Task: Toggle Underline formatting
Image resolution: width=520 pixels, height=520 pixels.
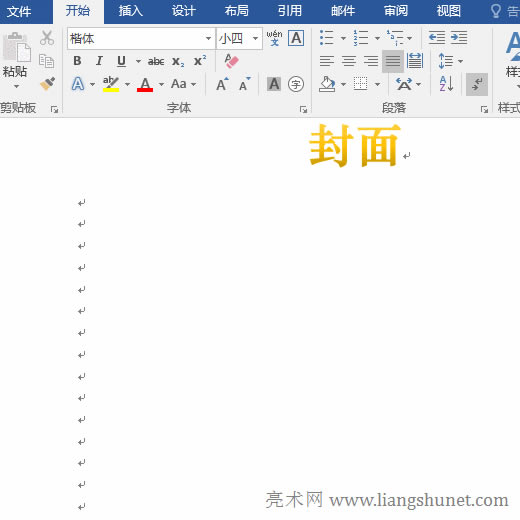Action: 121,61
